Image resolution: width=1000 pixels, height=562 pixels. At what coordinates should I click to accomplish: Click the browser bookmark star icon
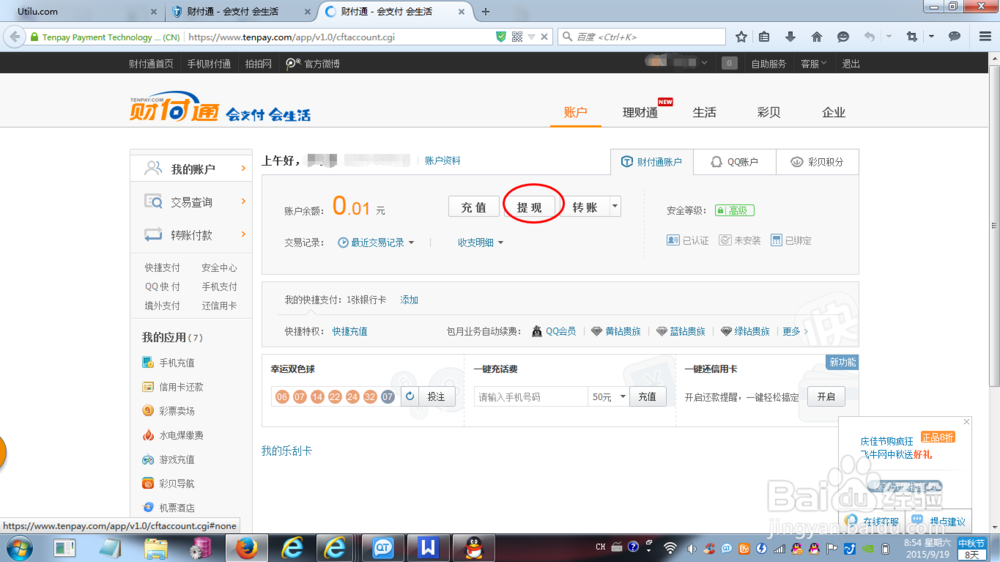pyautogui.click(x=741, y=37)
